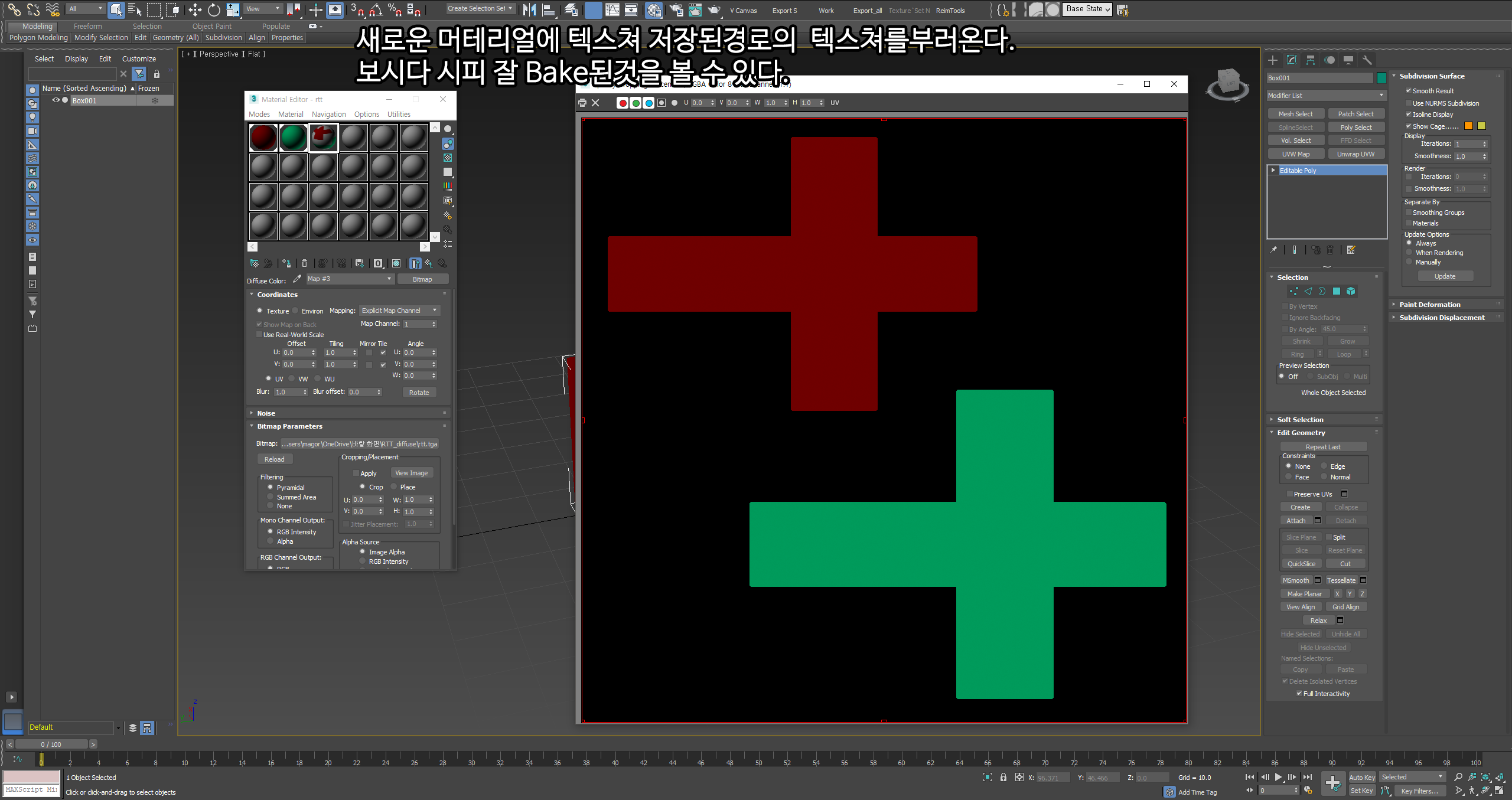The width and height of the screenshot is (1512, 800).
Task: Select the Select and Move tool
Action: click(x=195, y=10)
